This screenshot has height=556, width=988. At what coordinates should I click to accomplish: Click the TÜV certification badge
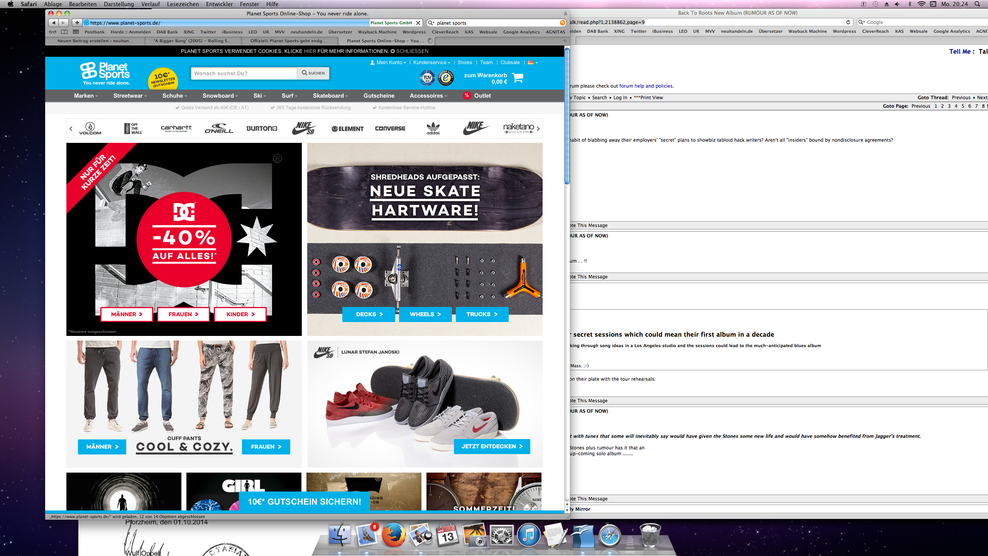tap(427, 78)
